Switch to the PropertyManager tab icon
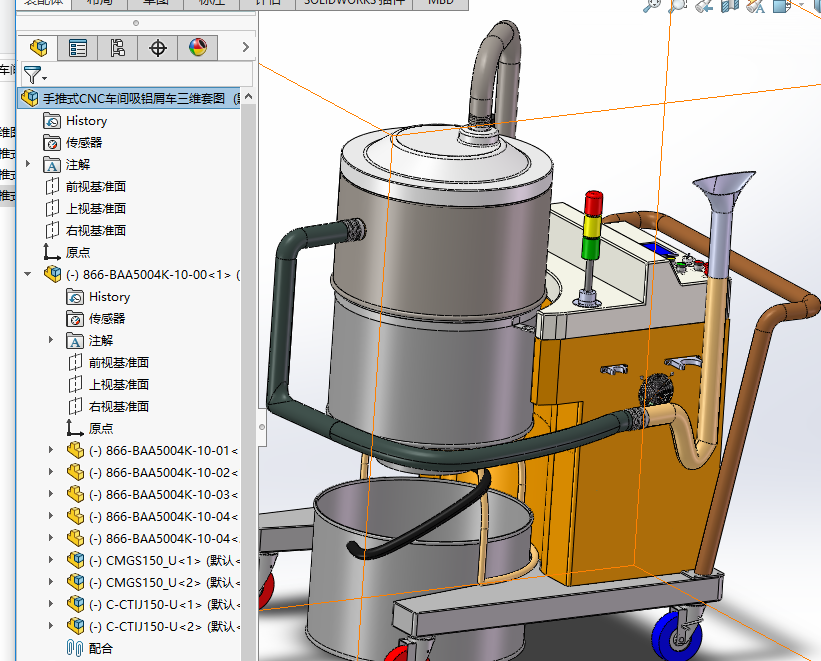 pyautogui.click(x=78, y=47)
